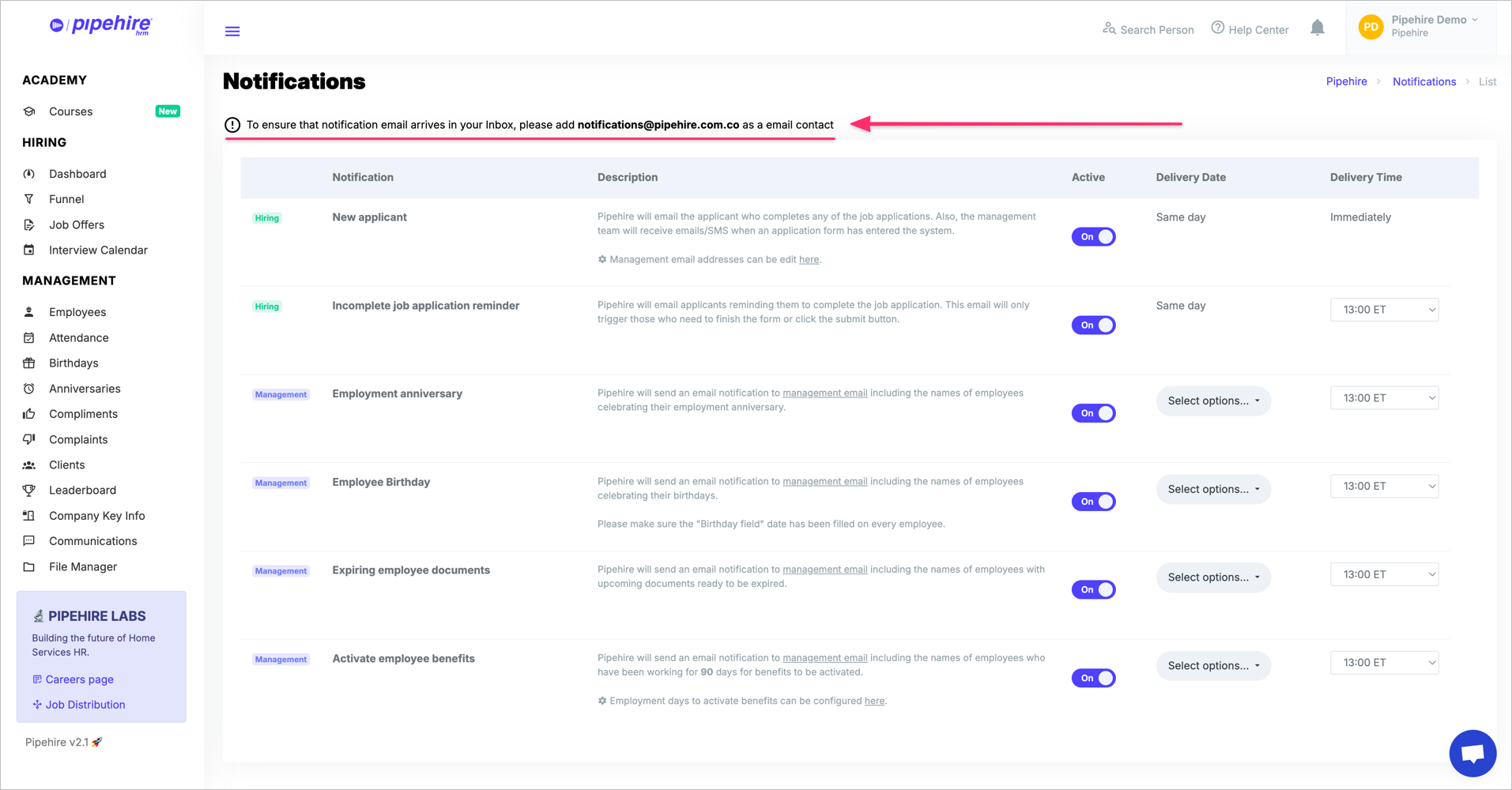
Task: Open Employee Birthday delivery time dropdown
Action: coord(1384,487)
